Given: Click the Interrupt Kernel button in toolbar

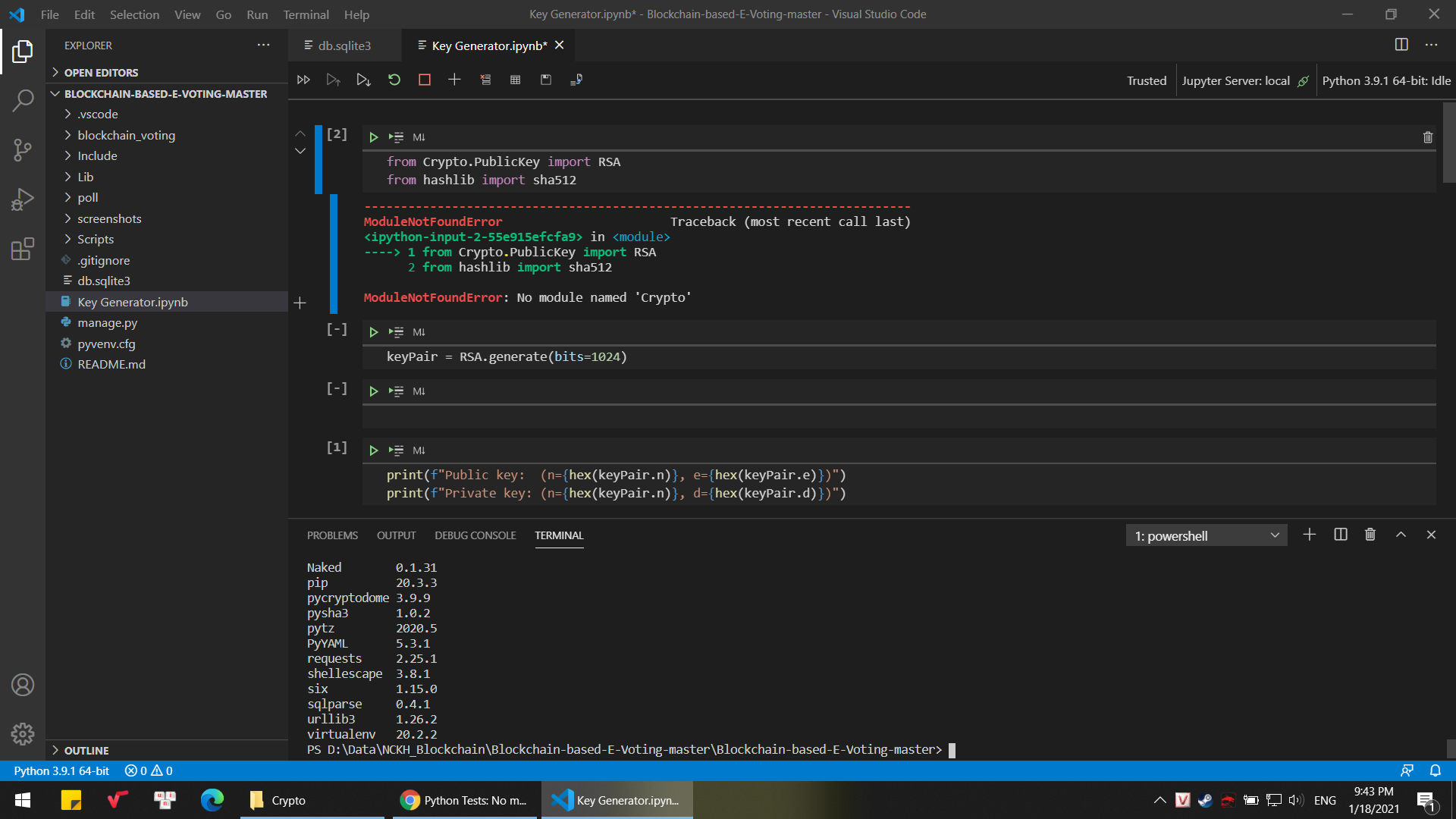Looking at the screenshot, I should pos(424,79).
